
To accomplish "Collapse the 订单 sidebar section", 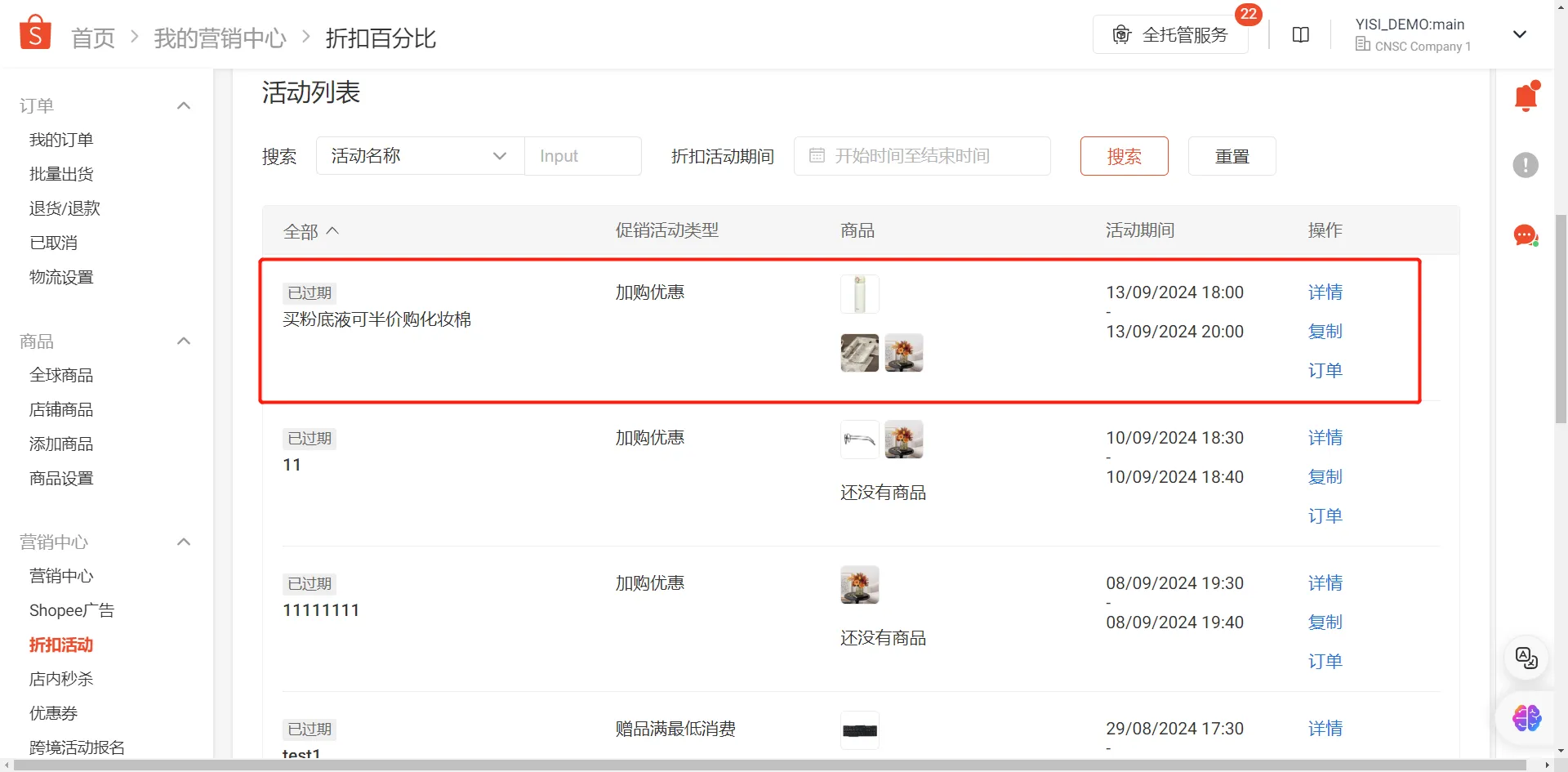I will [184, 105].
